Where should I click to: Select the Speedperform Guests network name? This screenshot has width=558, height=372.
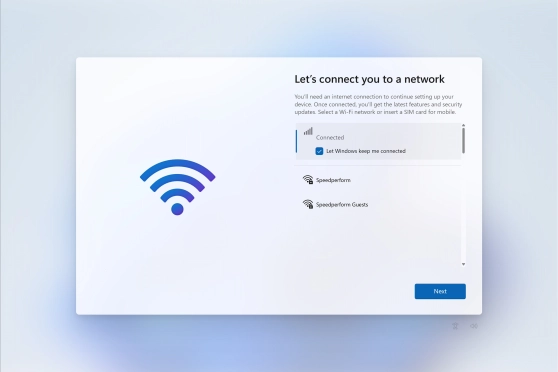pos(342,205)
